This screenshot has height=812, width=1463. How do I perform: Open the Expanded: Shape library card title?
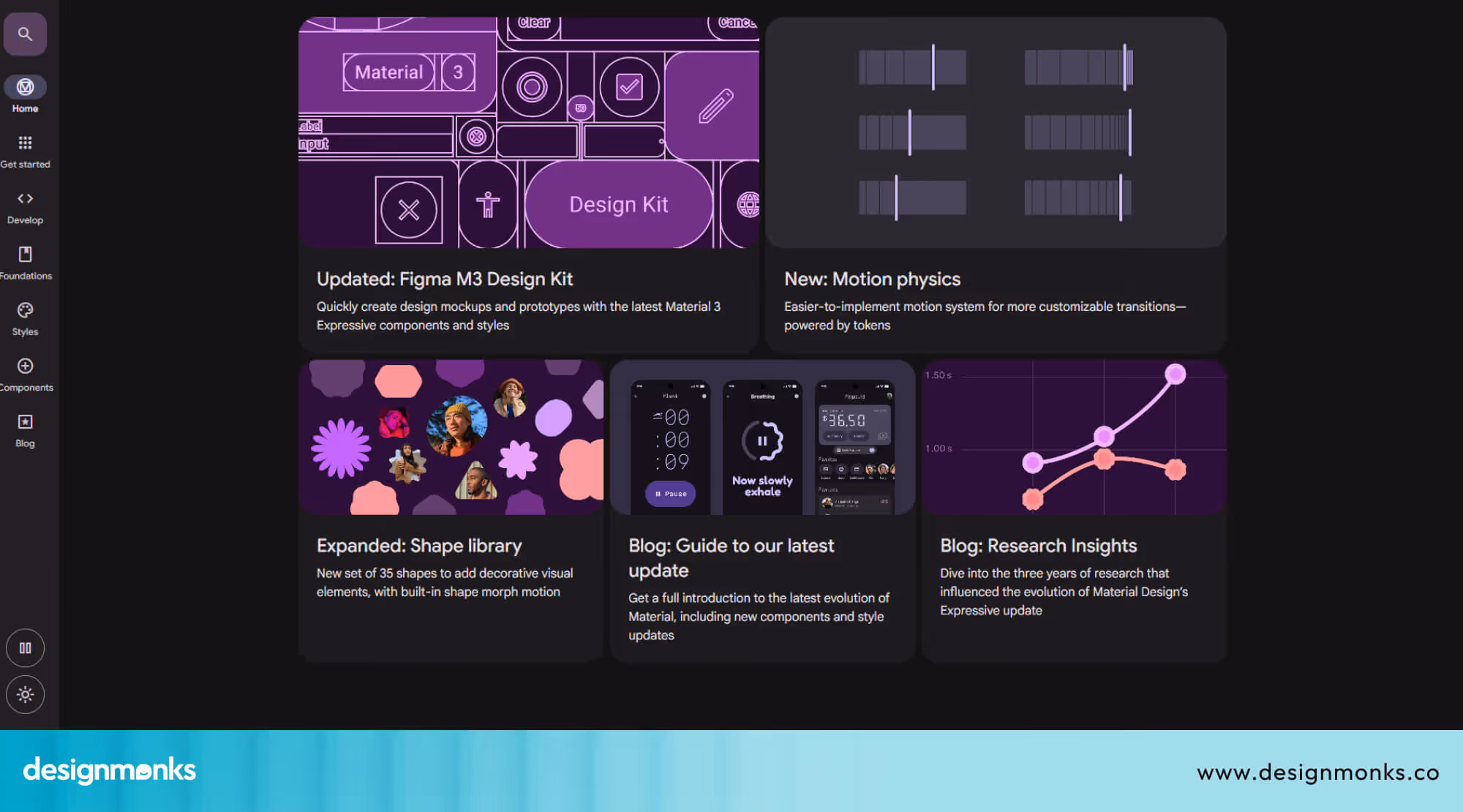(419, 546)
